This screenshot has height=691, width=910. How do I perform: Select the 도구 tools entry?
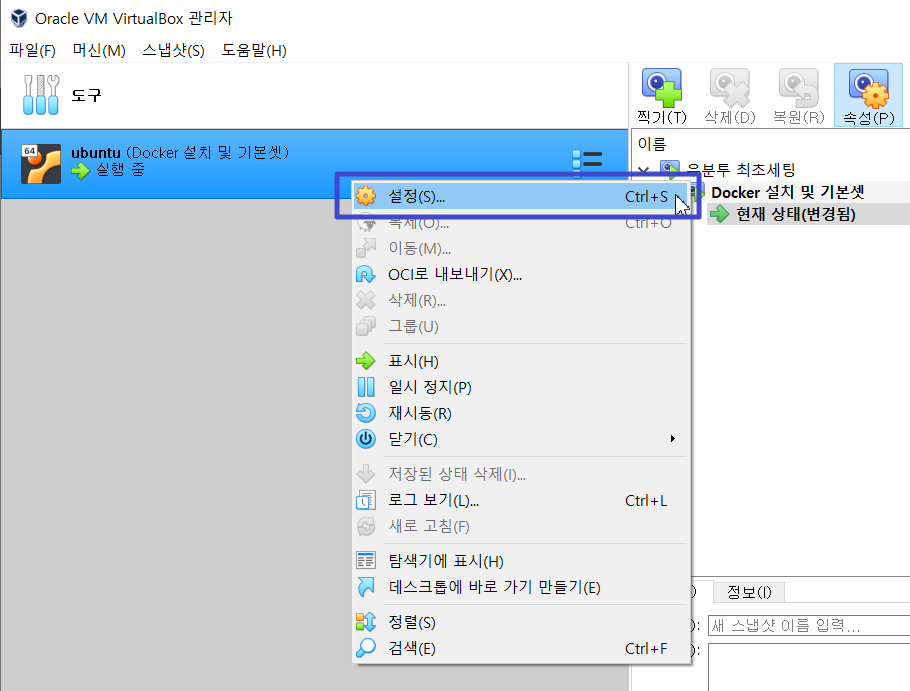click(x=314, y=96)
